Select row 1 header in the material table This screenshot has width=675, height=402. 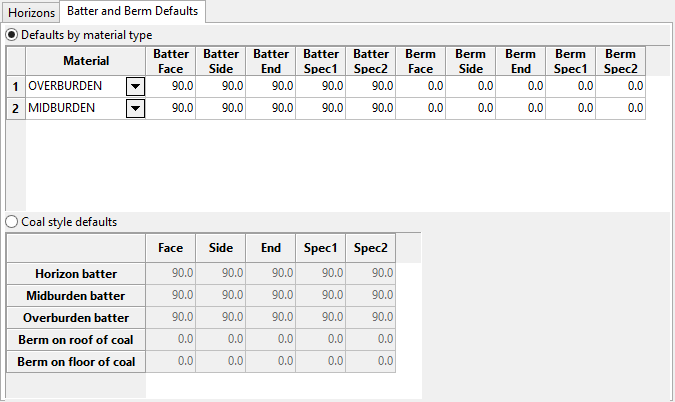(15, 87)
